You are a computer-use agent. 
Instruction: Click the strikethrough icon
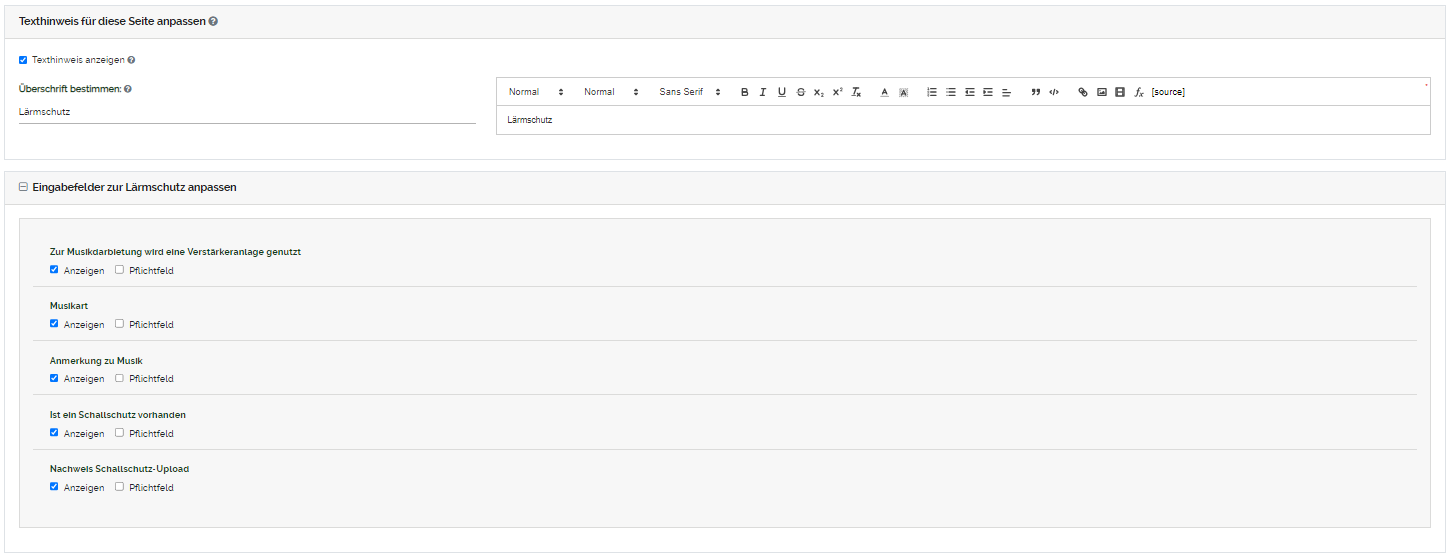click(800, 92)
